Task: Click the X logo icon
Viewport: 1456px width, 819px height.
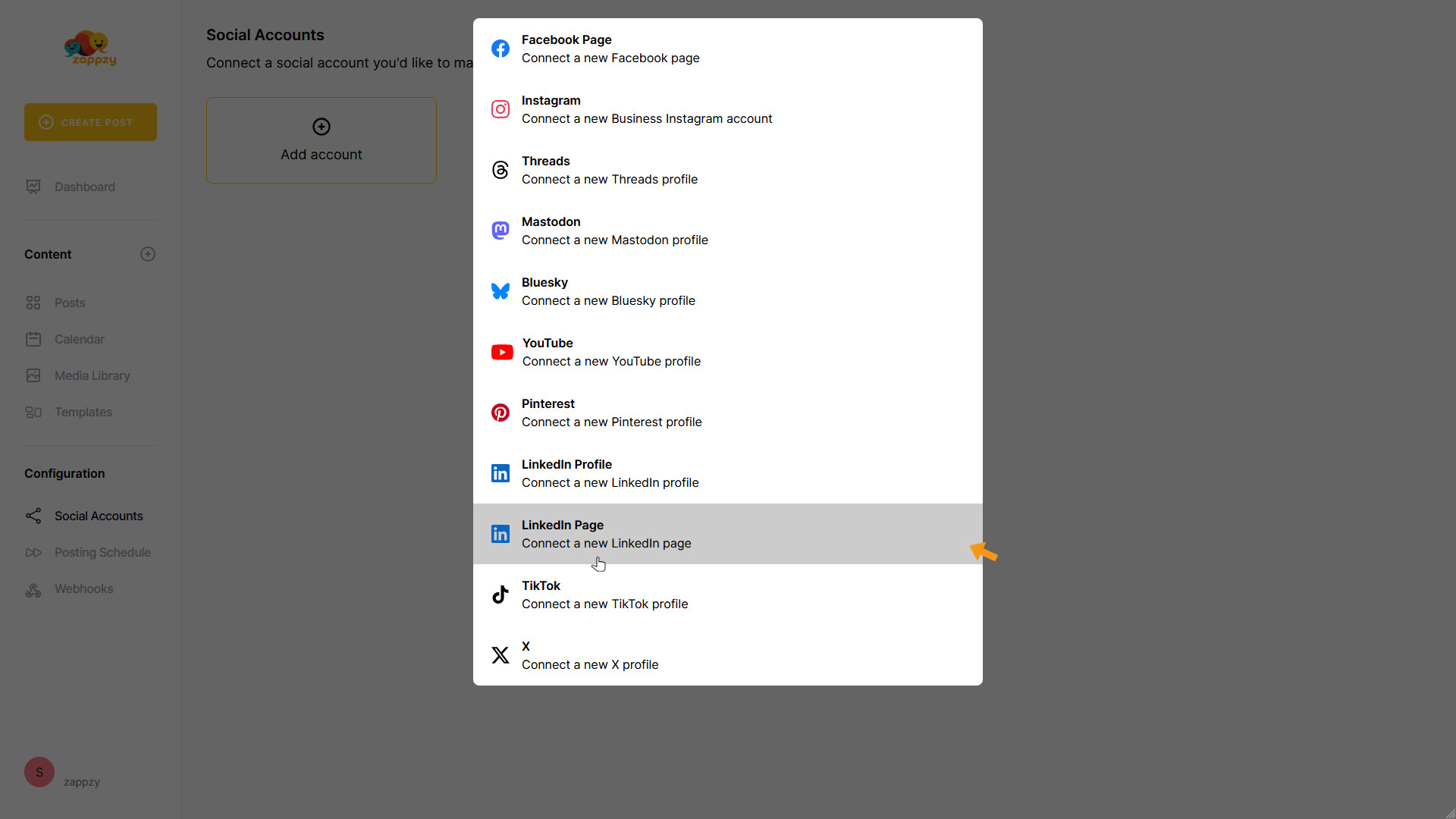Action: (500, 655)
